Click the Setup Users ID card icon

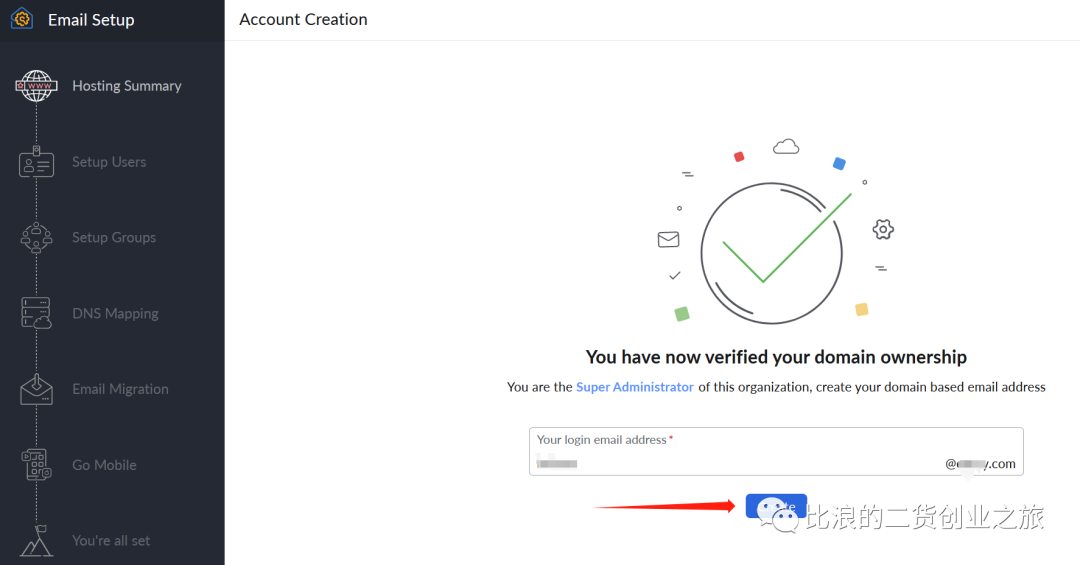[37, 162]
